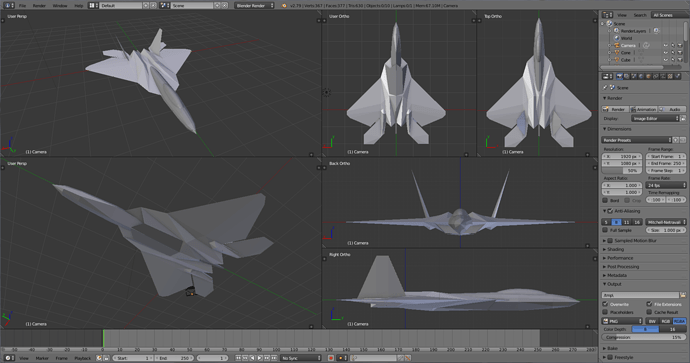The image size is (690, 363).
Task: Click the Animation render button
Action: 643,109
